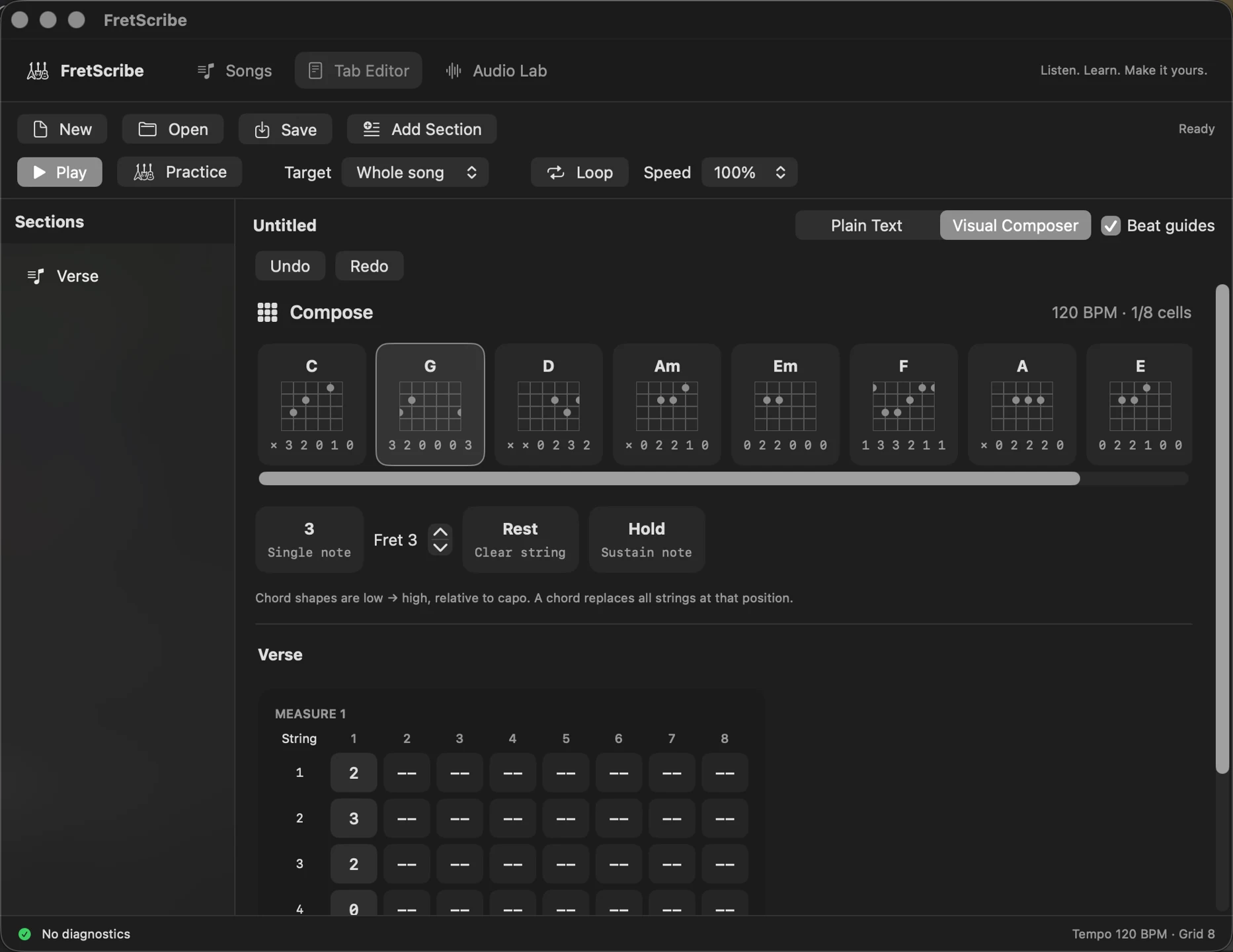Click the chord palette horizontal scrollbar
This screenshot has height=952, width=1233.
669,479
